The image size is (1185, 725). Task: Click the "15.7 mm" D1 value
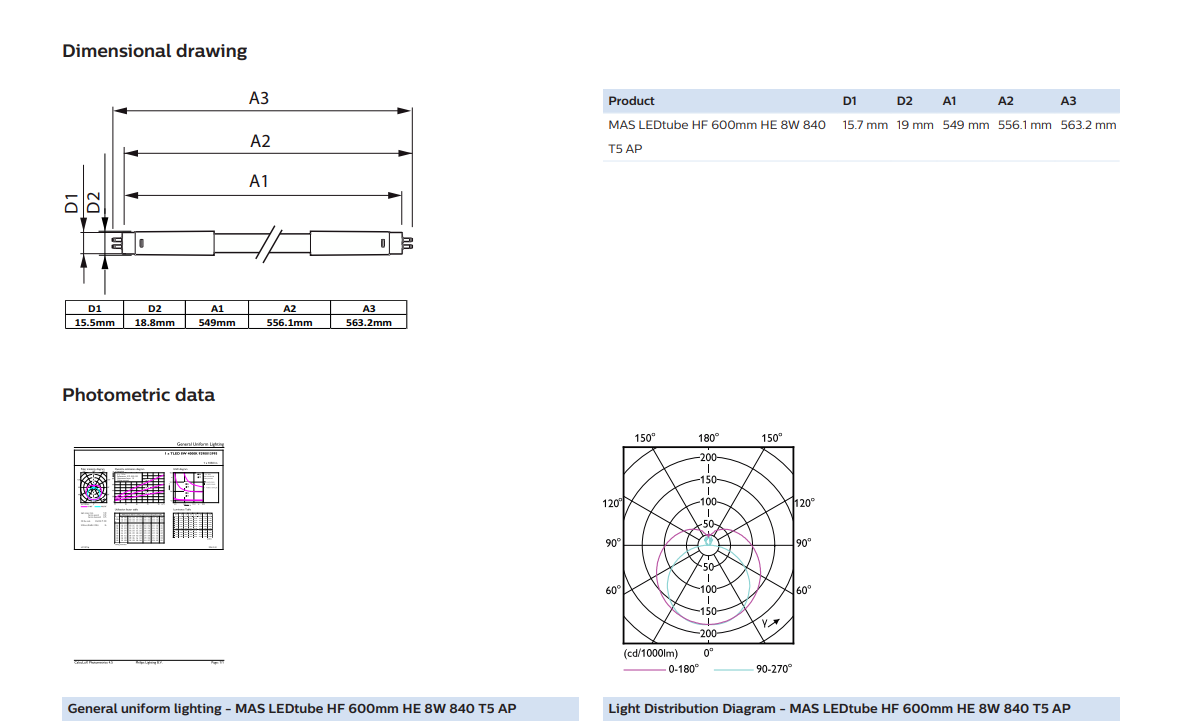pos(864,125)
